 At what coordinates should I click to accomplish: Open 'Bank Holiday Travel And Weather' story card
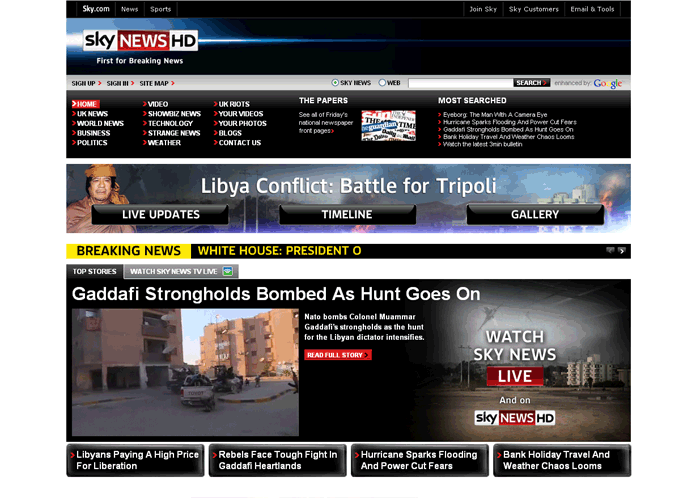[x=562, y=461]
